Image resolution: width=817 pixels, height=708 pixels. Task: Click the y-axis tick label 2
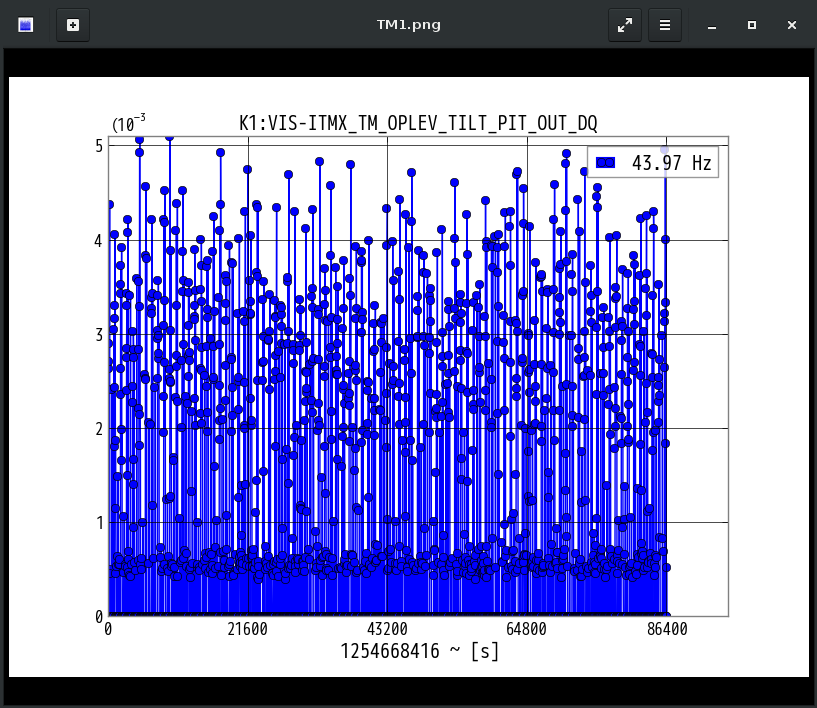click(99, 429)
